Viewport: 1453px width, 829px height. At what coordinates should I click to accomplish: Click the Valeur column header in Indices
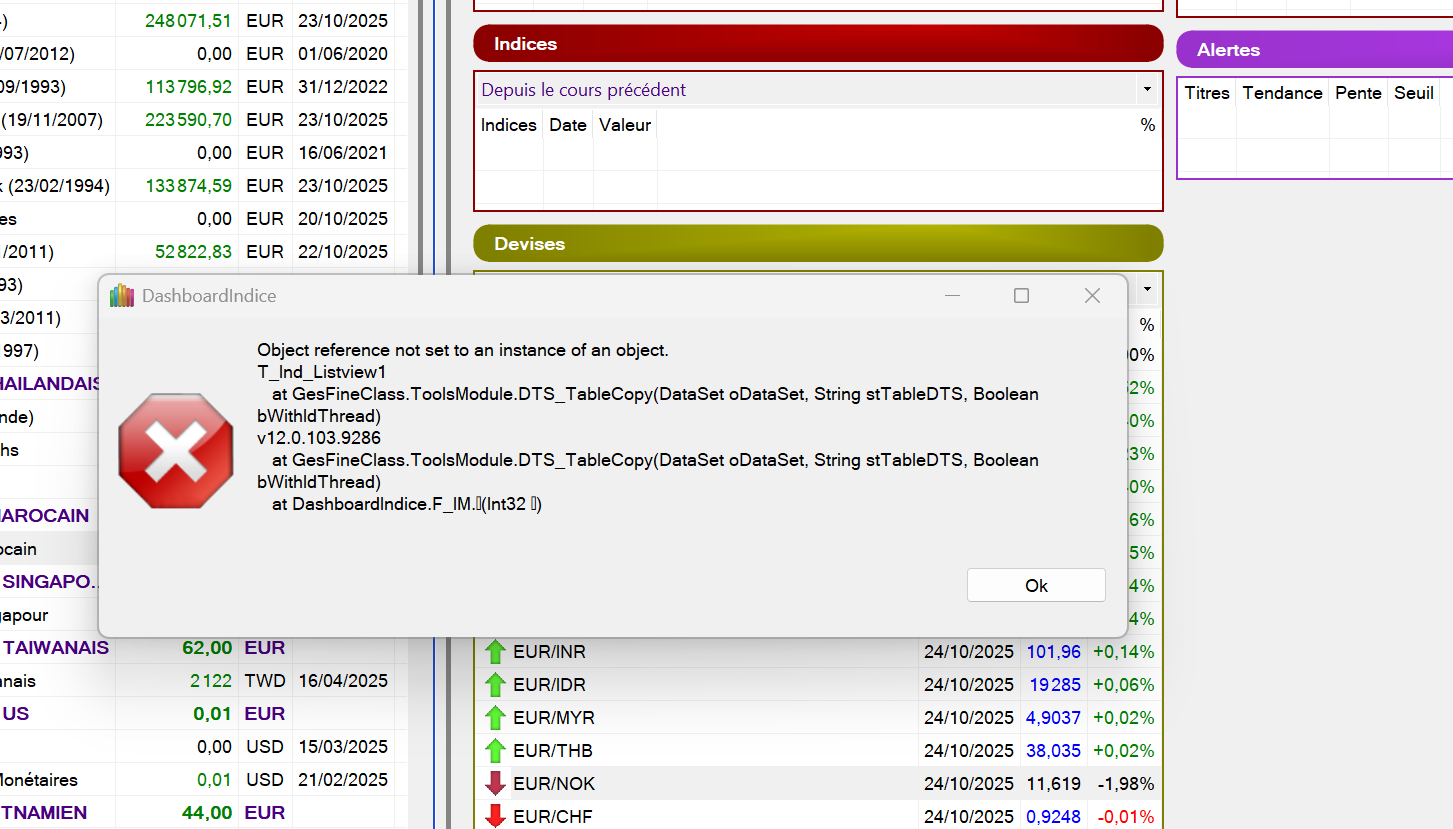pos(625,125)
